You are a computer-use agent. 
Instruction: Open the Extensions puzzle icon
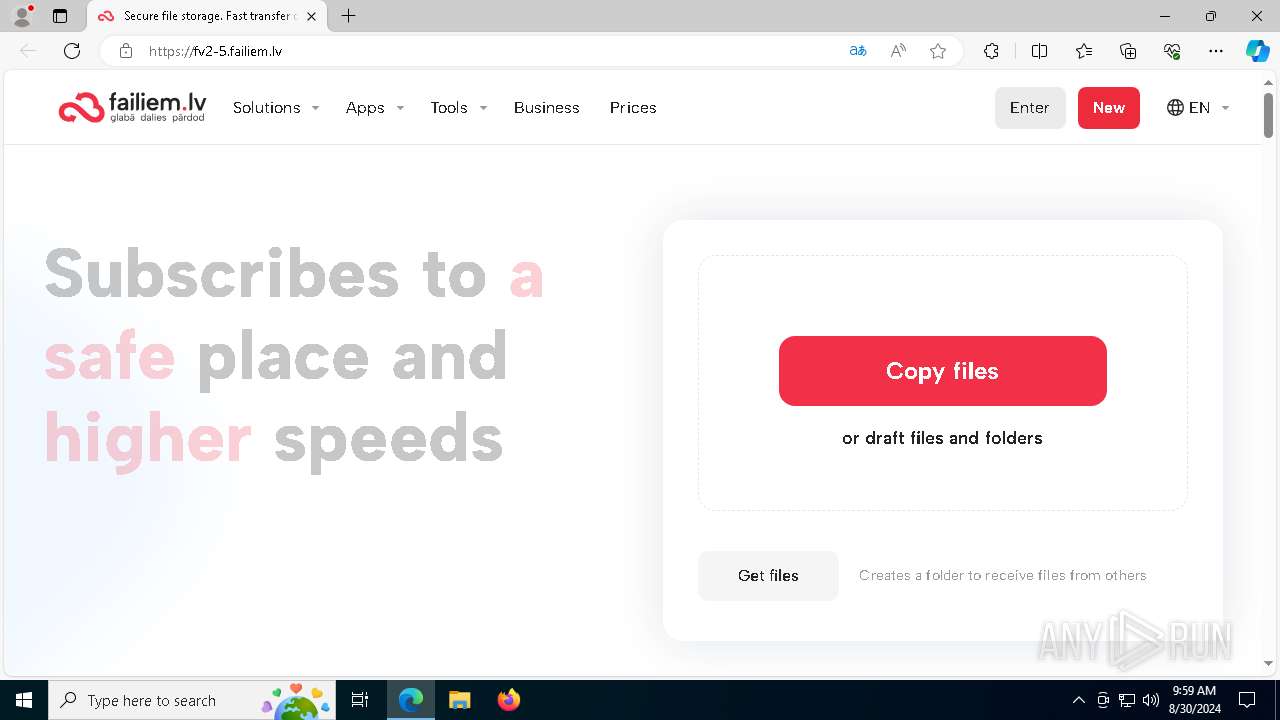click(991, 51)
